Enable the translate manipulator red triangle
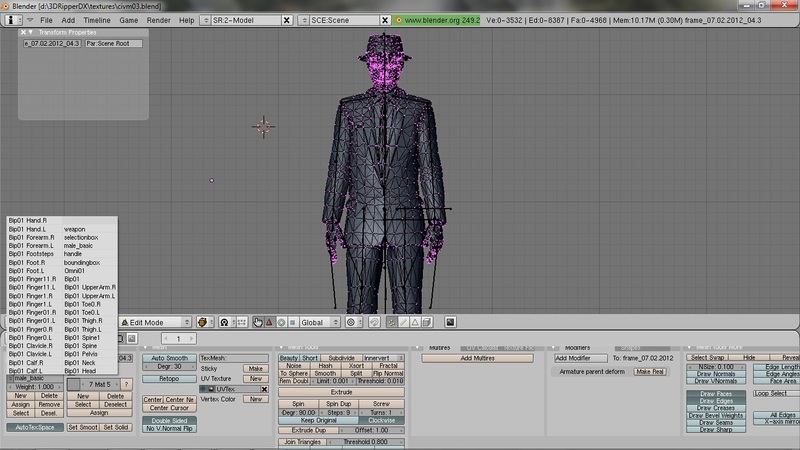Screen dimensions: 800x450 [x=269, y=322]
